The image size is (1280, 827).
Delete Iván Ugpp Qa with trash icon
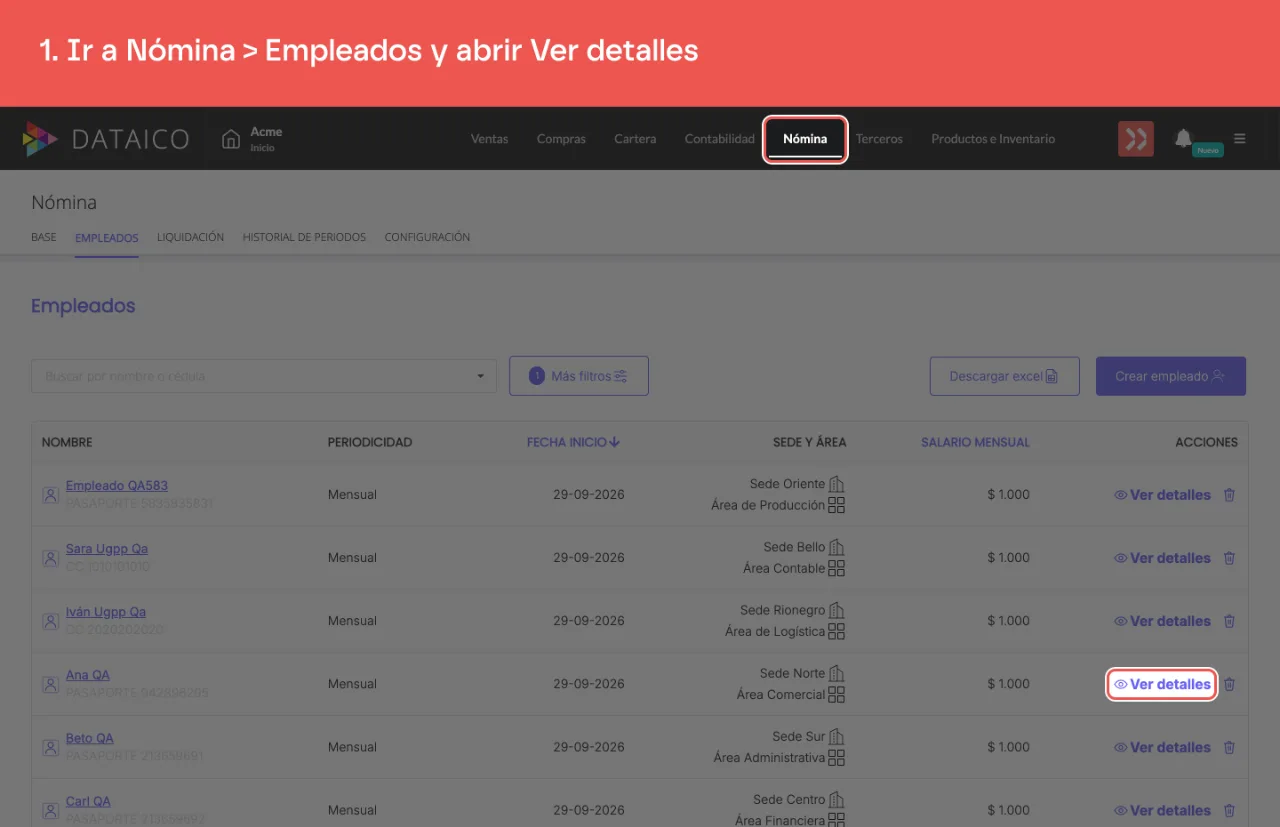click(x=1230, y=621)
